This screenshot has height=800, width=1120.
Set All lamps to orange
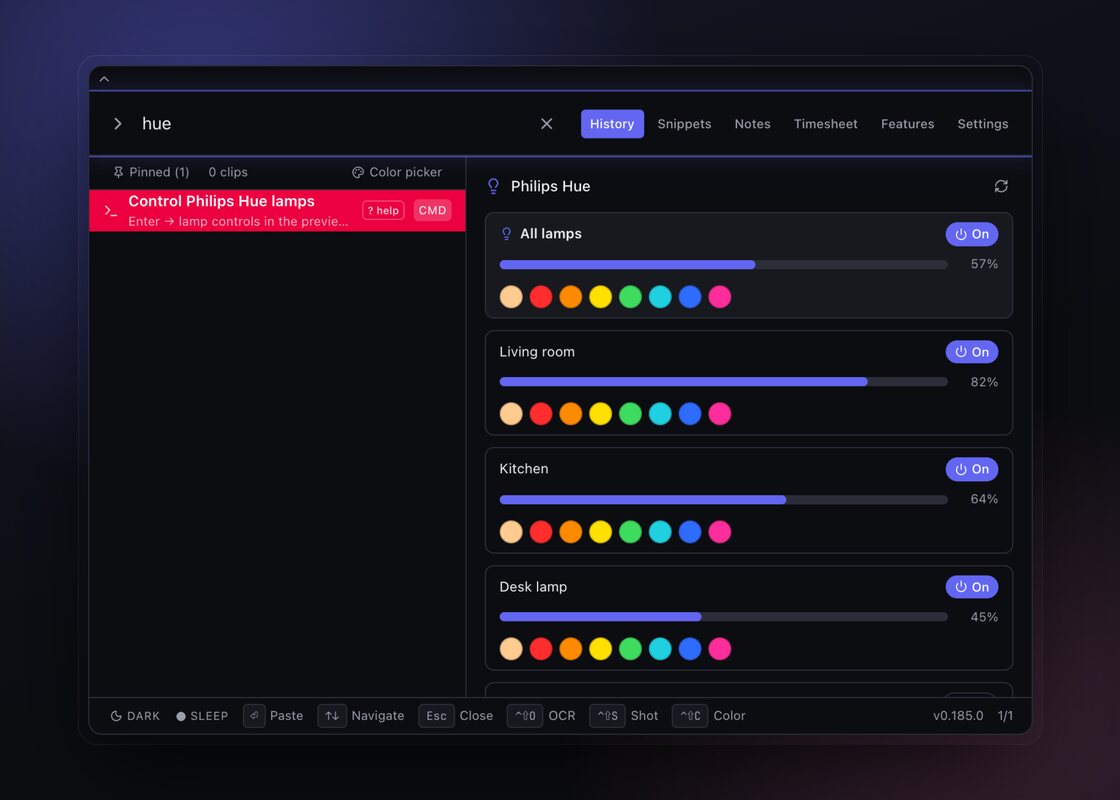pyautogui.click(x=571, y=296)
